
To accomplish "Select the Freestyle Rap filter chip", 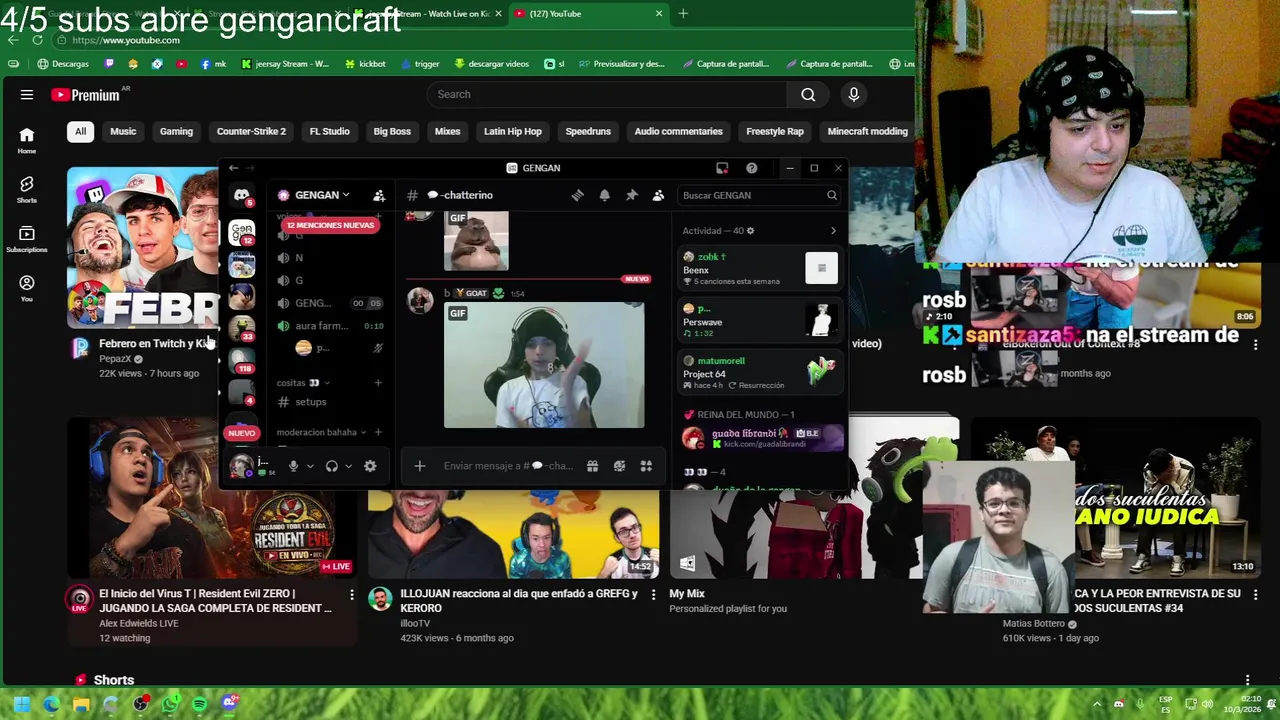I will tap(775, 131).
